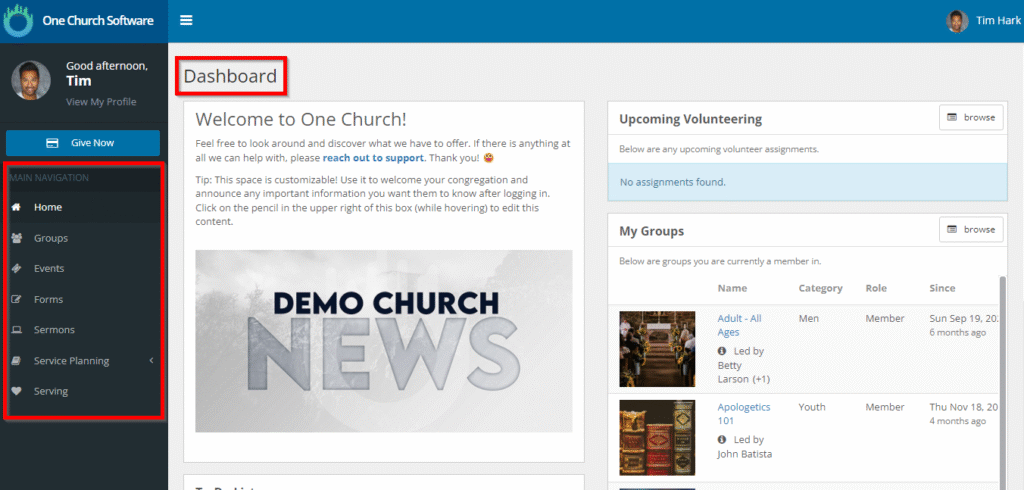Click the Since column header
Screen dimensions: 1024x490
(x=942, y=288)
